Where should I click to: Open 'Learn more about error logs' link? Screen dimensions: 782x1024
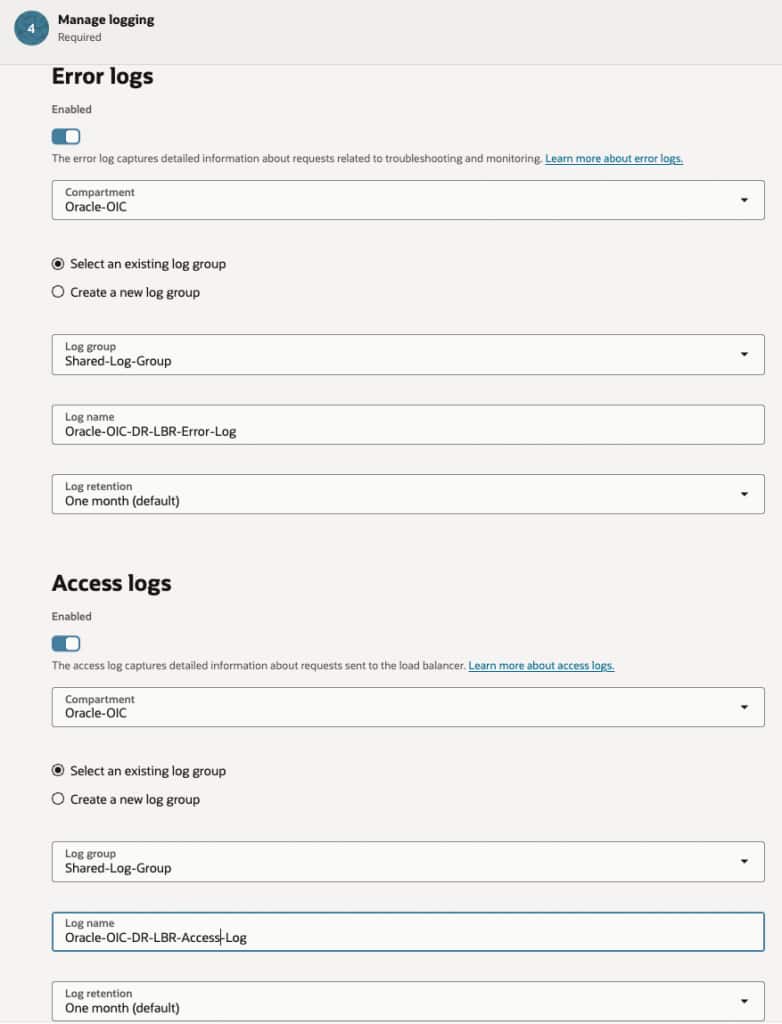(614, 159)
